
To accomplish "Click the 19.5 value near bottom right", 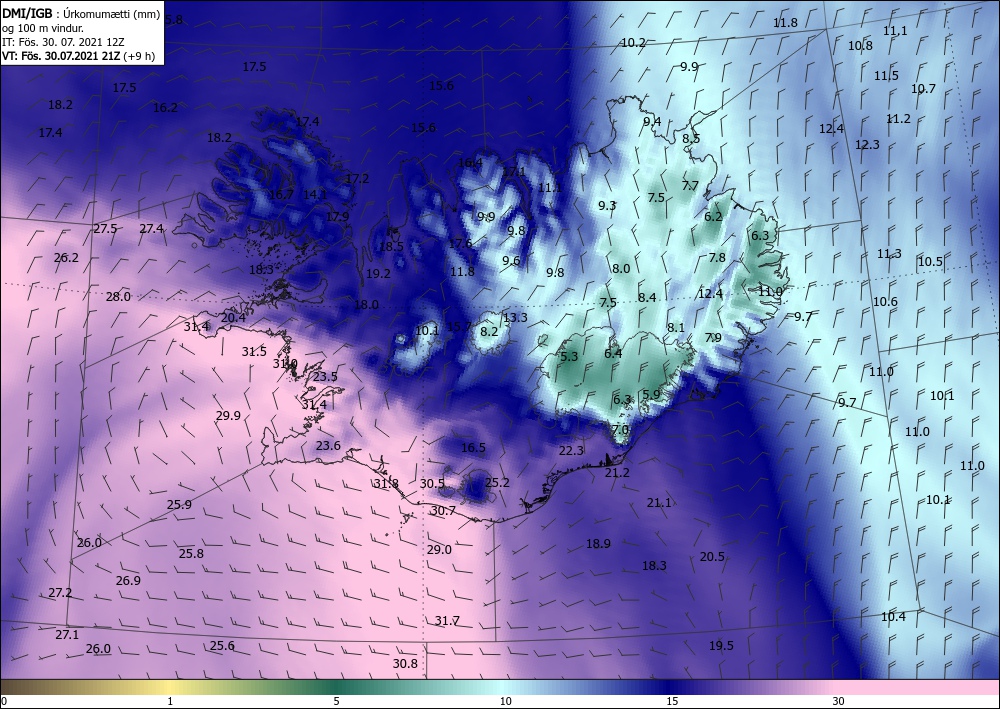I will 721,646.
